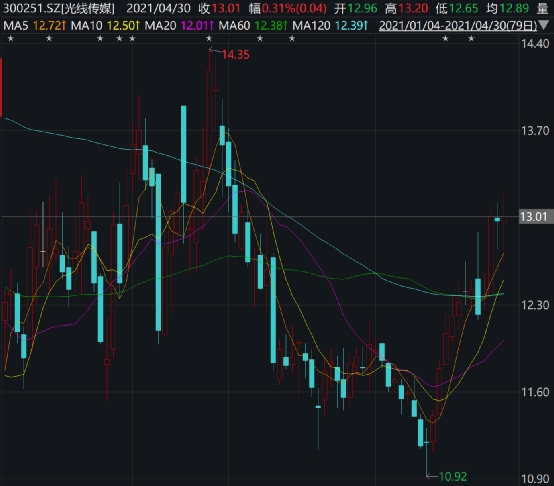Click the 10.90 price axis label
Viewport: 554px width, 486px height.
tap(535, 479)
